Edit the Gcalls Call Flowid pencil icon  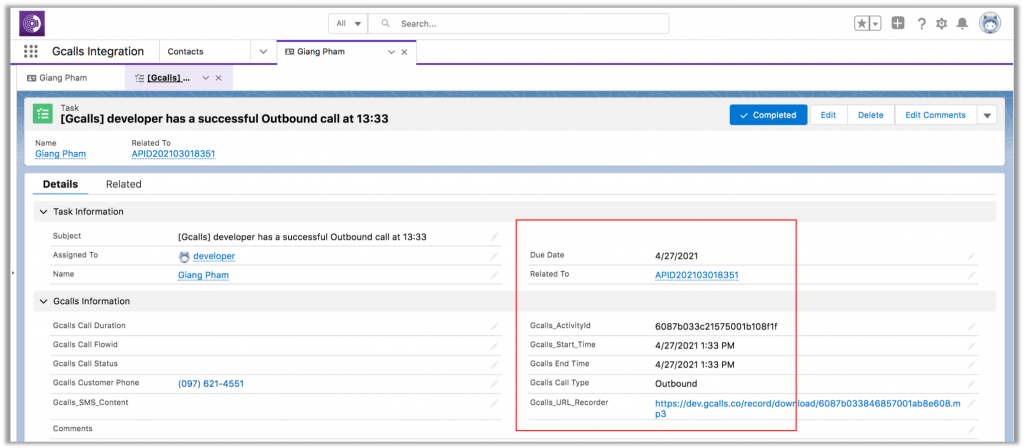click(494, 345)
